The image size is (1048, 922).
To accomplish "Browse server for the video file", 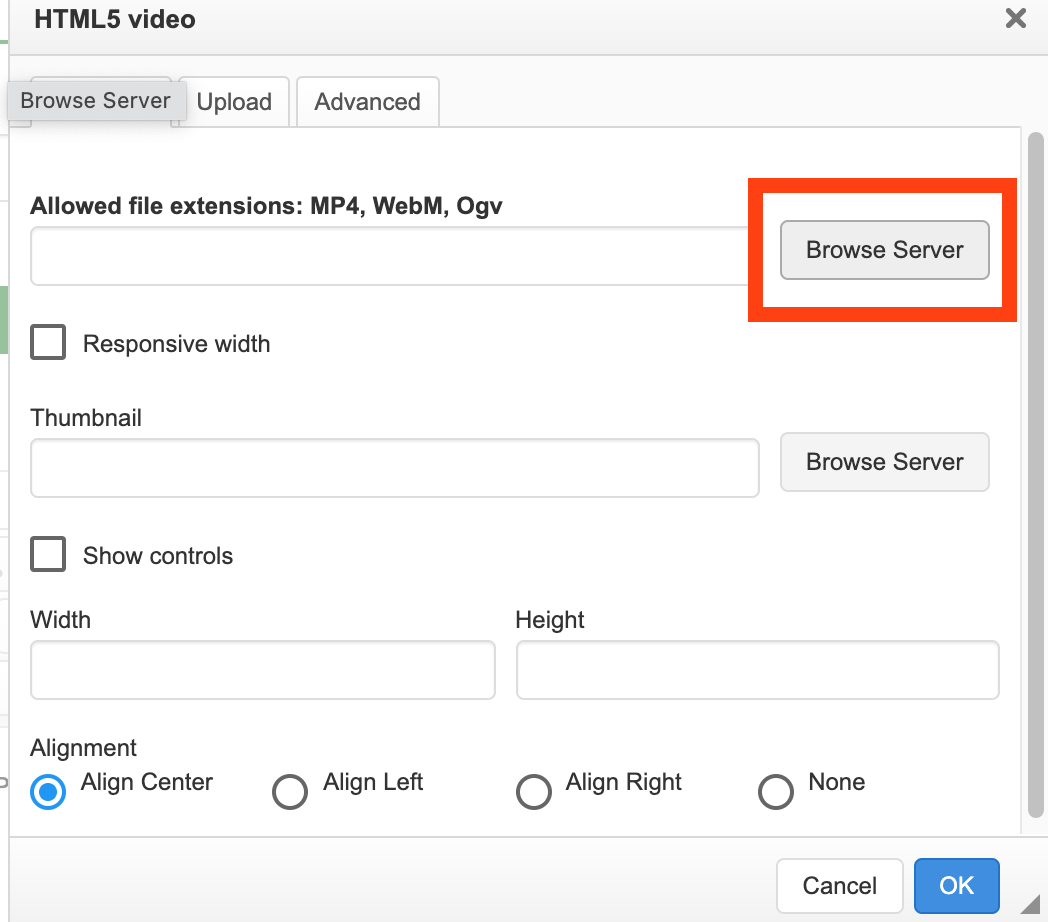I will click(x=884, y=250).
